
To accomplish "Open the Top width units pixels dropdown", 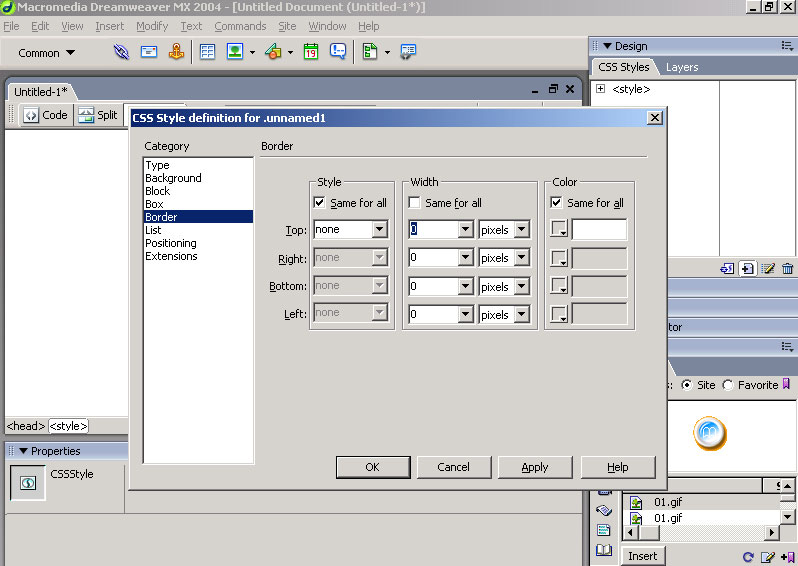I will [521, 230].
